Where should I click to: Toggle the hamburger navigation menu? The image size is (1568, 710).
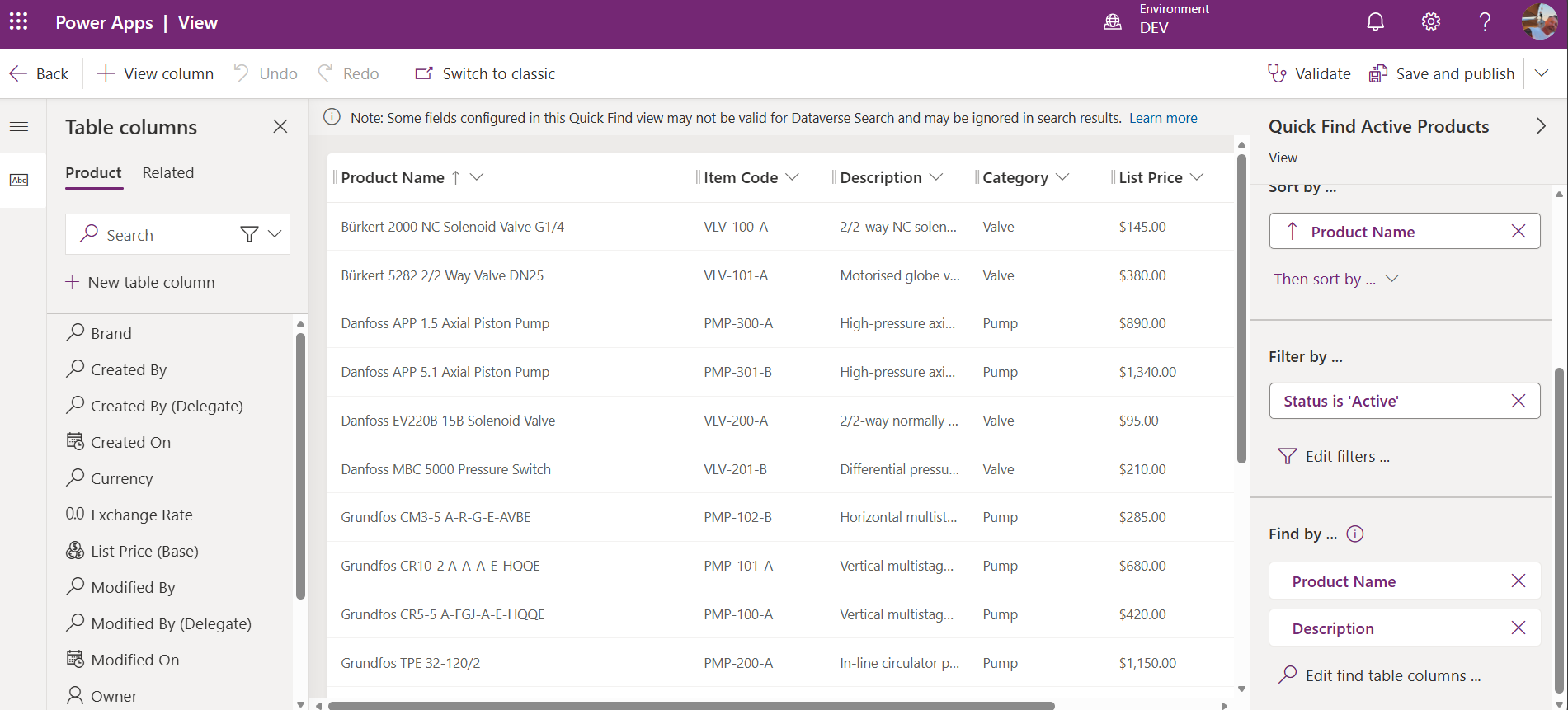pos(19,126)
